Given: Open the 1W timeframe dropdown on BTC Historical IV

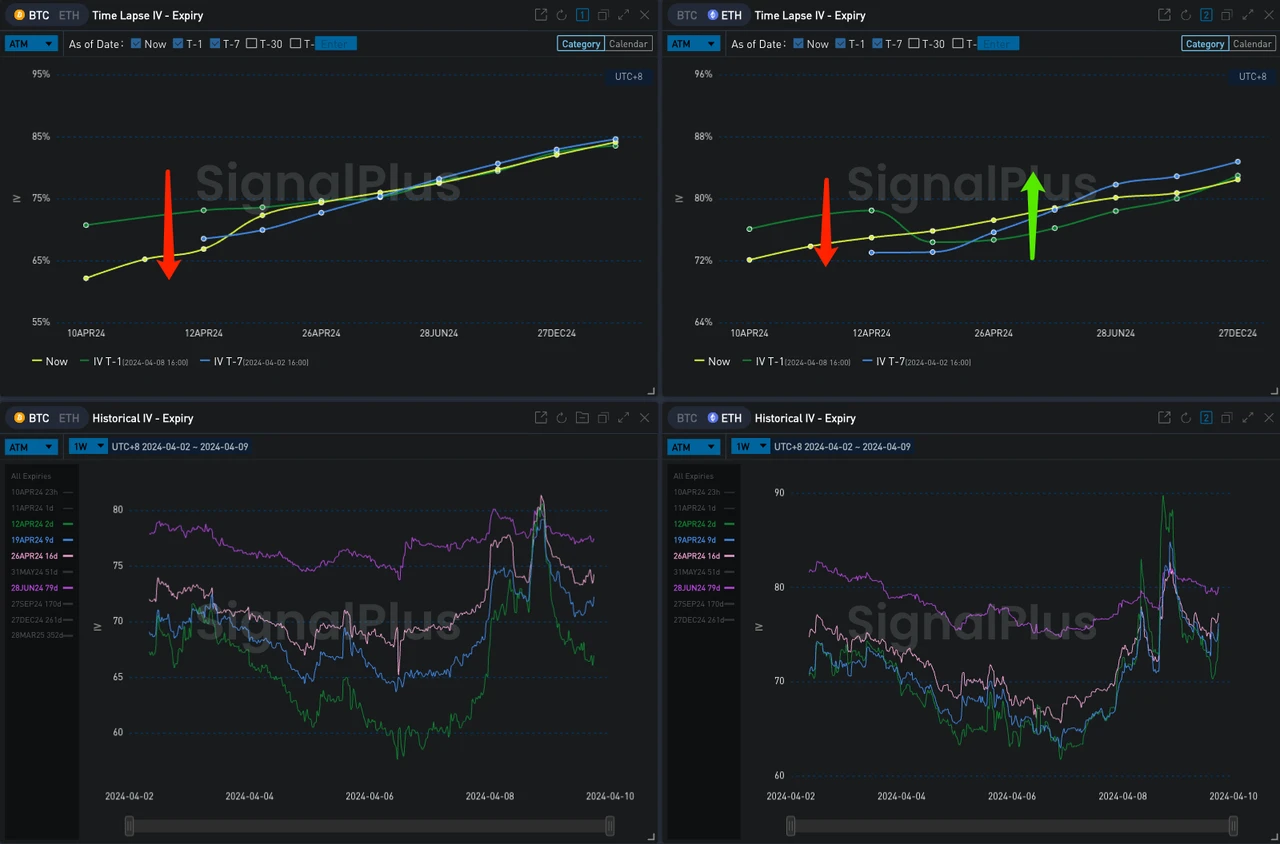Looking at the screenshot, I should [88, 446].
